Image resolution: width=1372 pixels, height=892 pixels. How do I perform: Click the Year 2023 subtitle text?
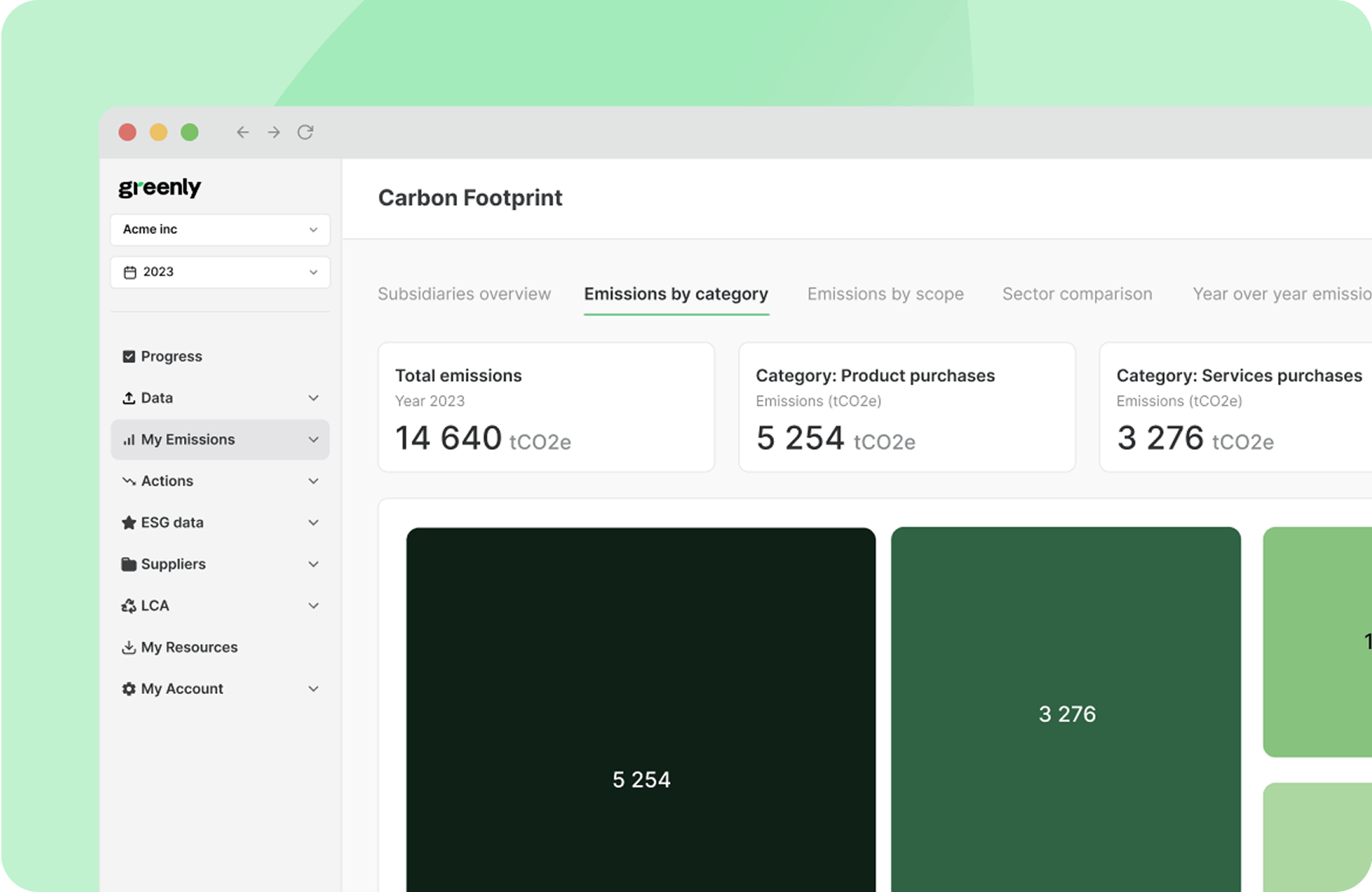pyautogui.click(x=430, y=401)
